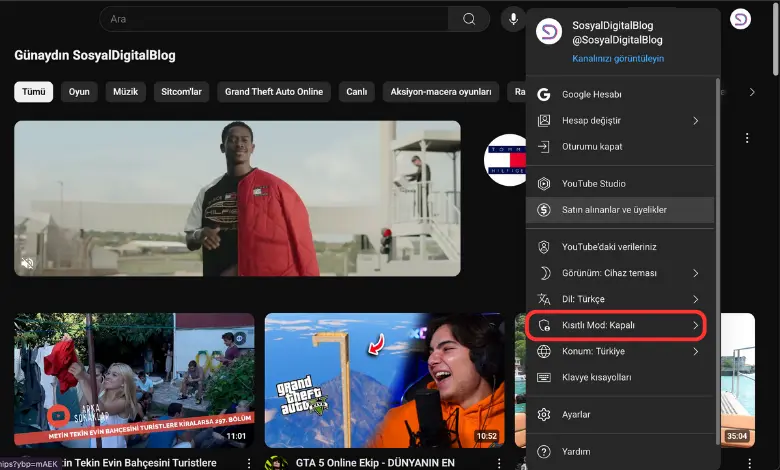The image size is (780, 470).
Task: Open Google Hesabı menu entry
Action: pyautogui.click(x=620, y=94)
